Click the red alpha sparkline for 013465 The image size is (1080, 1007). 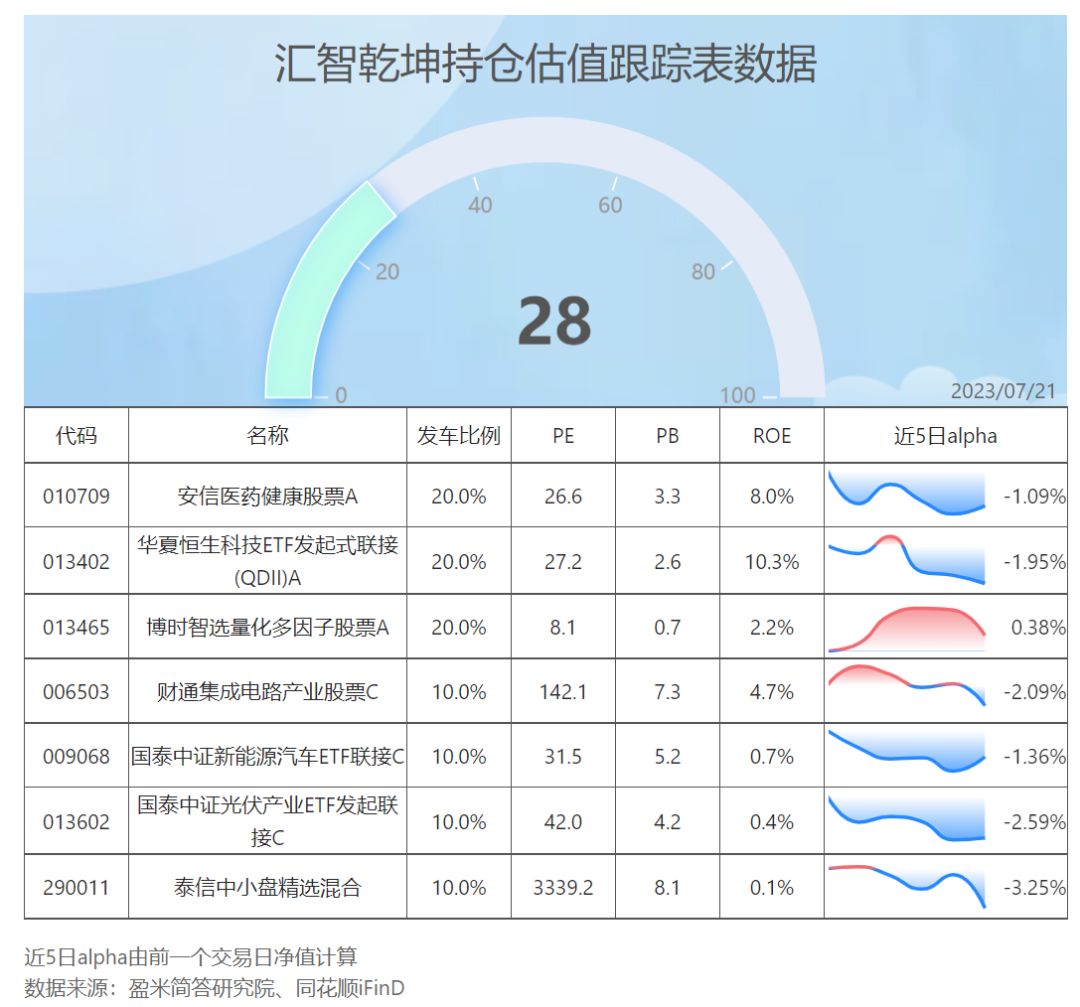pos(906,629)
